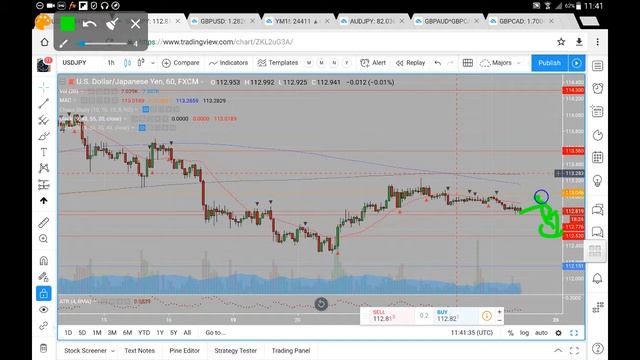The image size is (640, 360).
Task: Open the candlestick chart style selector
Action: [x=127, y=63]
